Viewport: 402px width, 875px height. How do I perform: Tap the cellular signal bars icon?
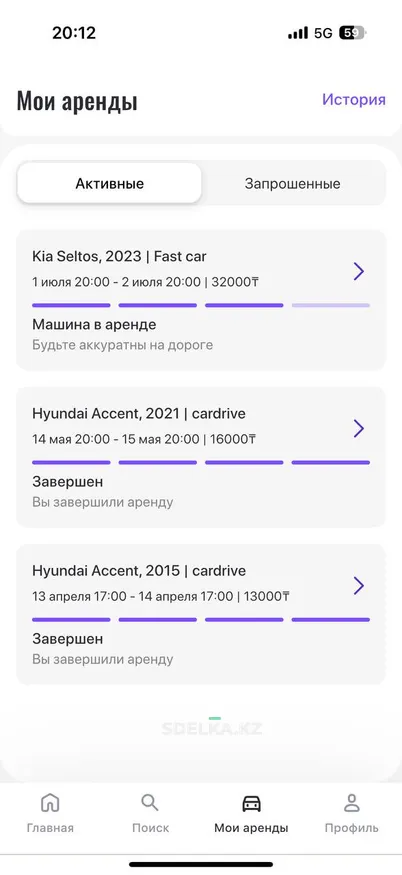tap(298, 33)
